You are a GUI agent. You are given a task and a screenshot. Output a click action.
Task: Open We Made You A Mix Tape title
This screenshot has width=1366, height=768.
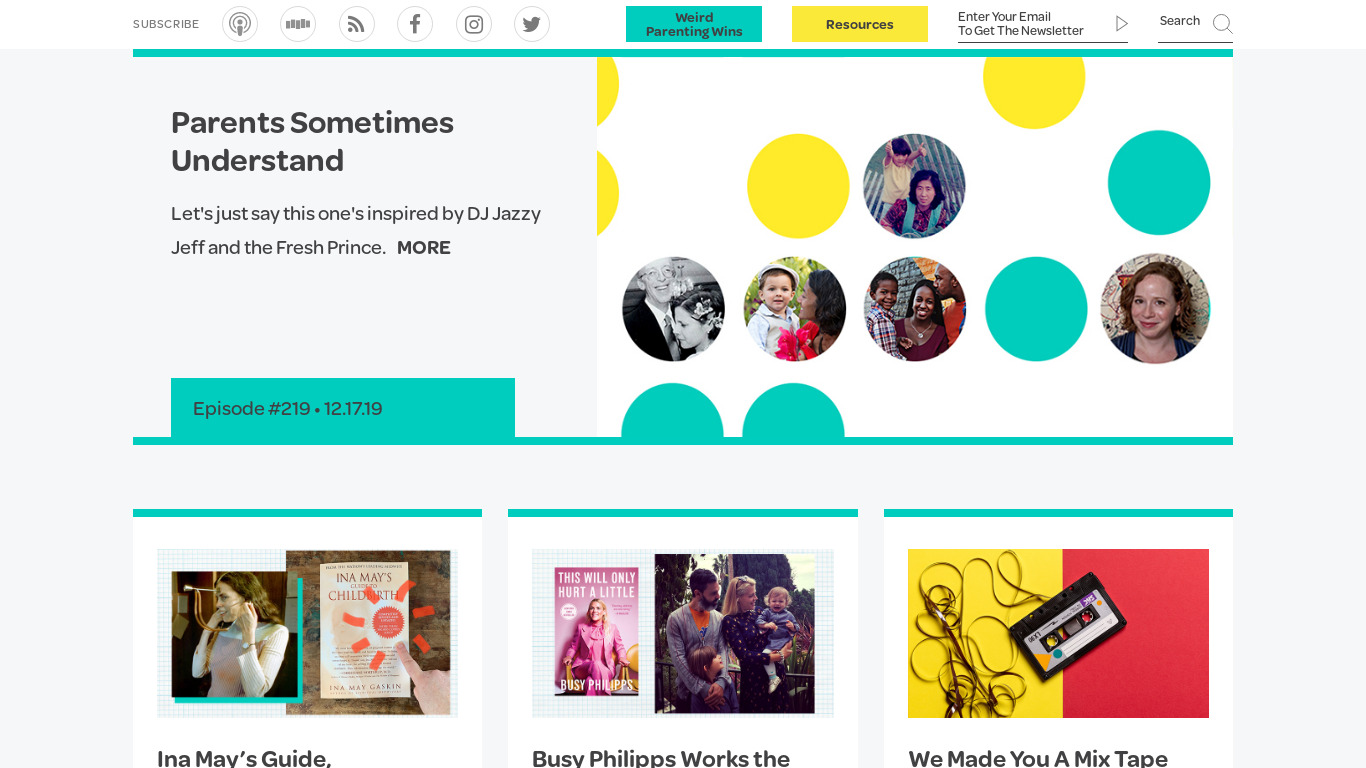coord(1038,758)
